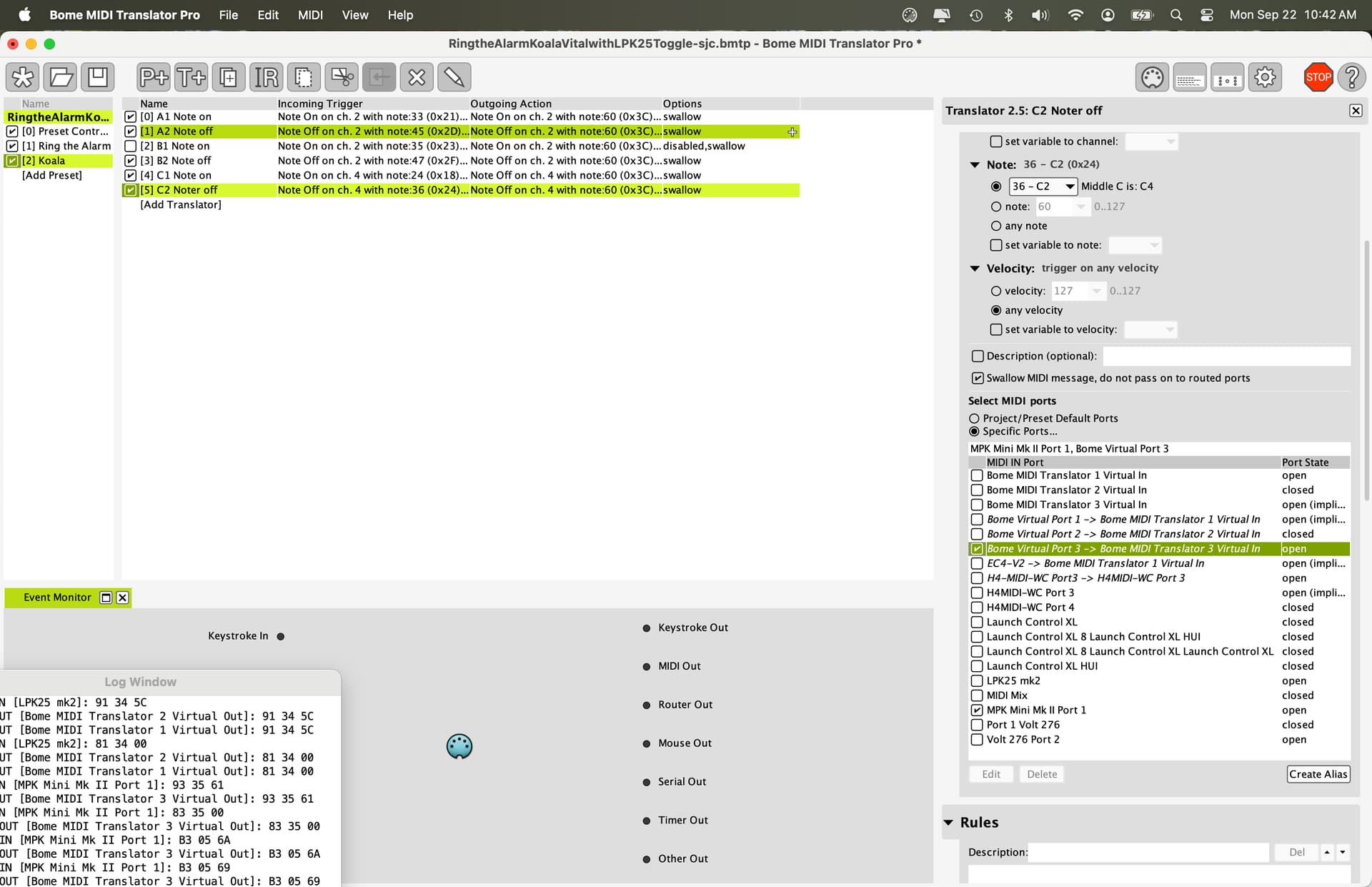The image size is (1372, 887).
Task: Click the Create Alias button
Action: coord(1318,774)
